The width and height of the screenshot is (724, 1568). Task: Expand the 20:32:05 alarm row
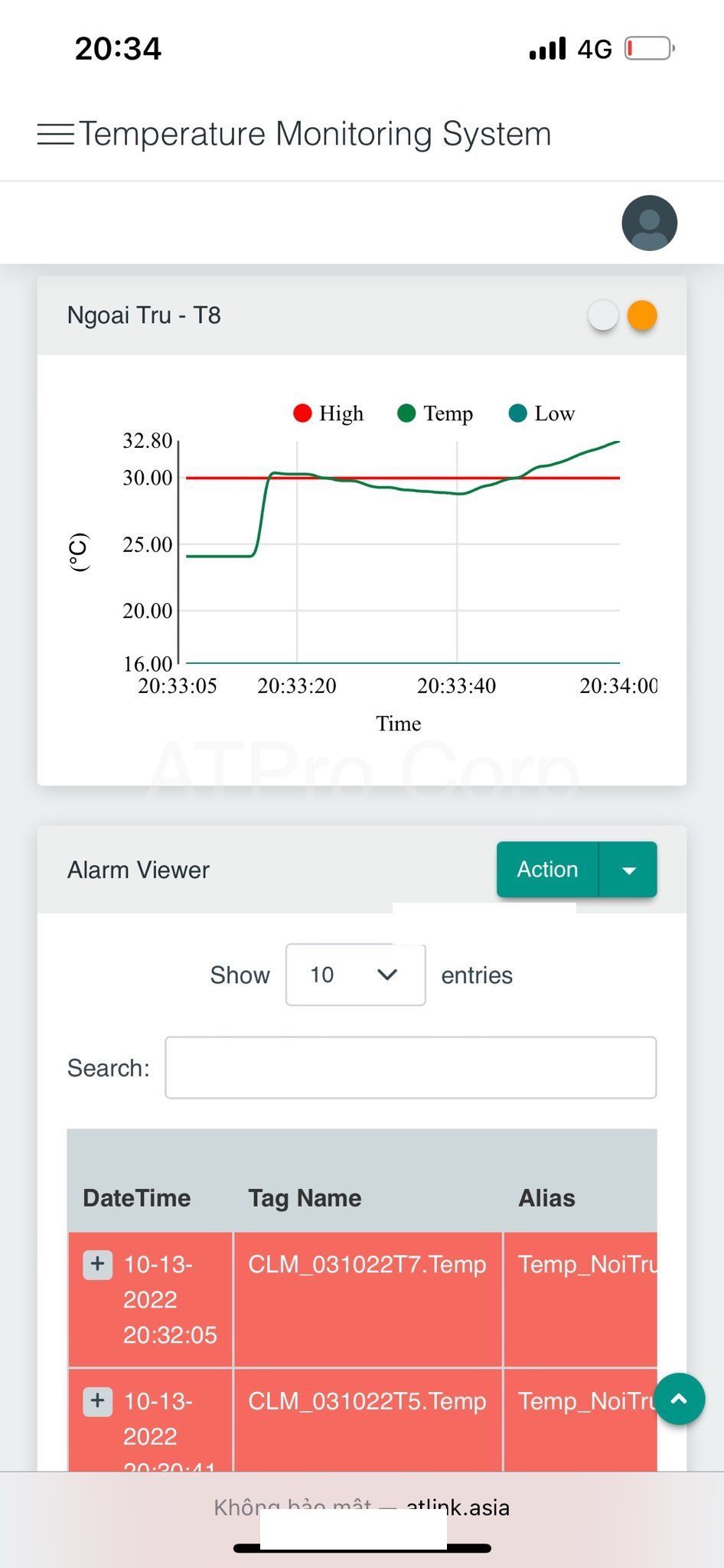97,1263
